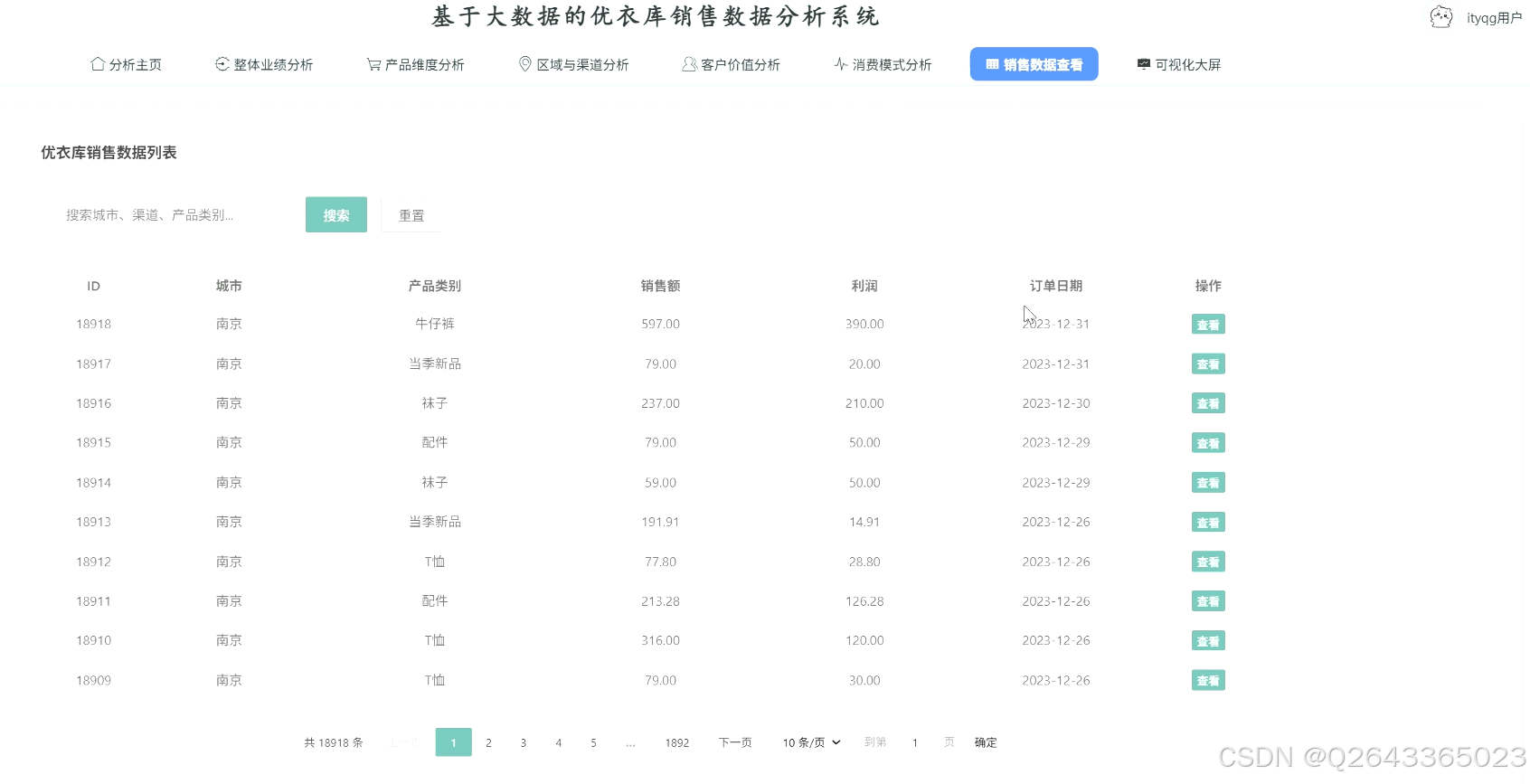Click the page jump number input

tap(915, 742)
